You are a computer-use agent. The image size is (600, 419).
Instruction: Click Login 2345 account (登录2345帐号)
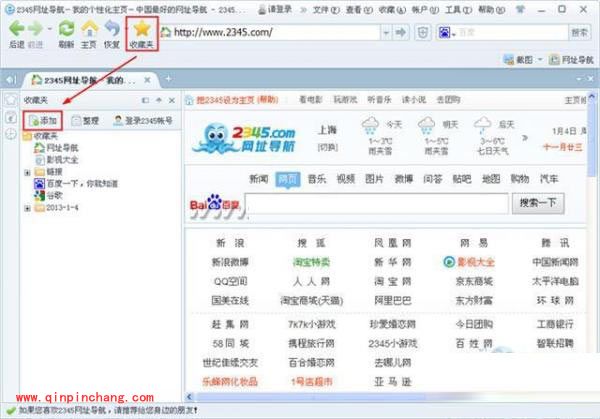click(143, 121)
